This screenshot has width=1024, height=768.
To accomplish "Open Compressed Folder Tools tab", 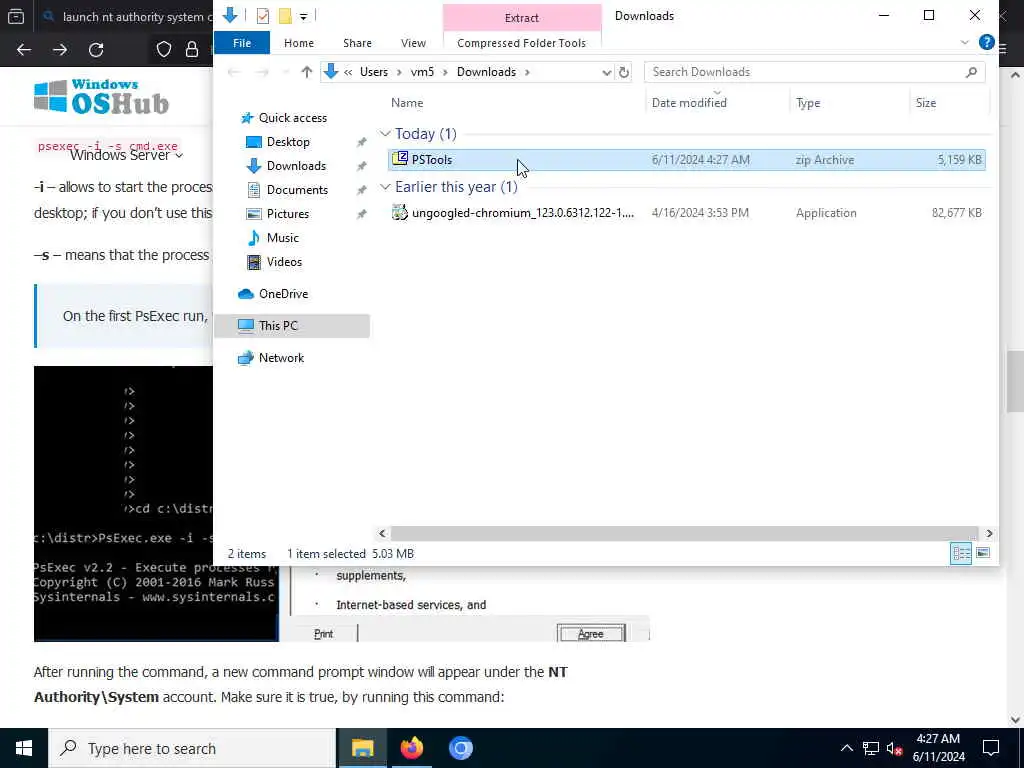I will (521, 43).
